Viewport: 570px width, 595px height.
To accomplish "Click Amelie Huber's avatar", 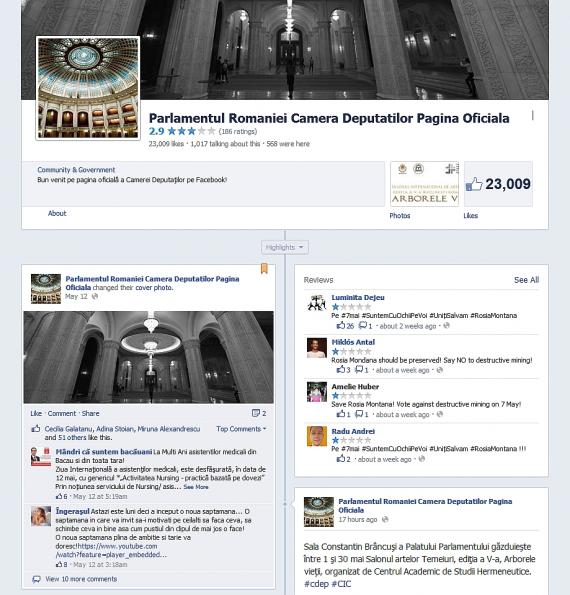I will [317, 392].
